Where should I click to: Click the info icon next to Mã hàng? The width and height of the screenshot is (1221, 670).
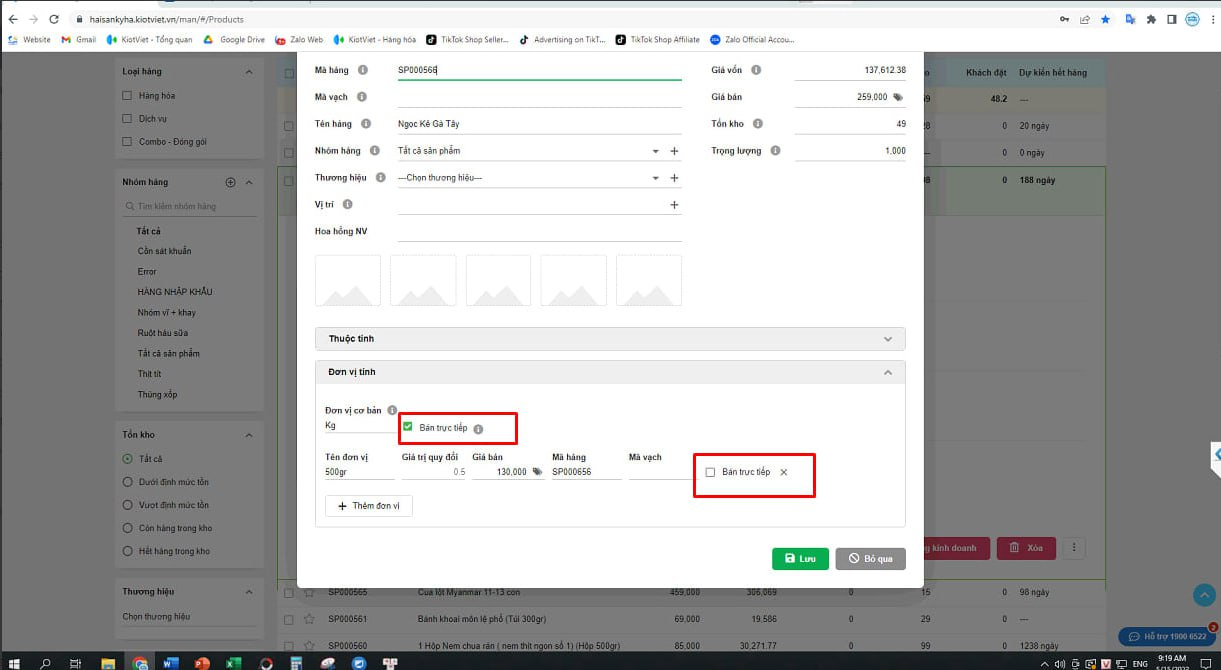[x=362, y=70]
